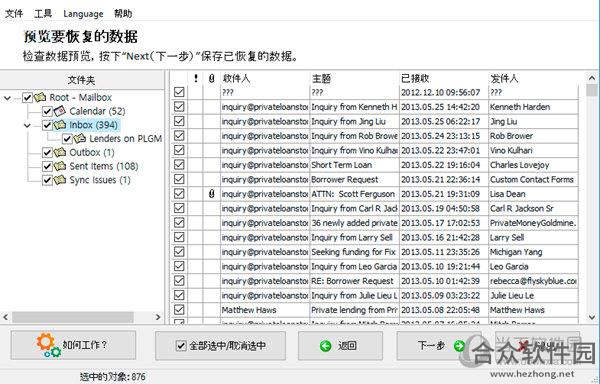600x384 pixels.
Task: Select the Sent Items (108) folder
Action: (104, 166)
